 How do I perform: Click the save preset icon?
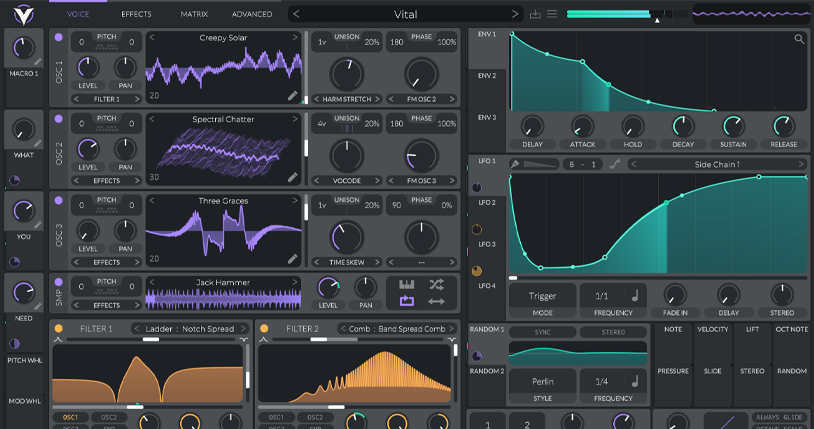(x=535, y=14)
